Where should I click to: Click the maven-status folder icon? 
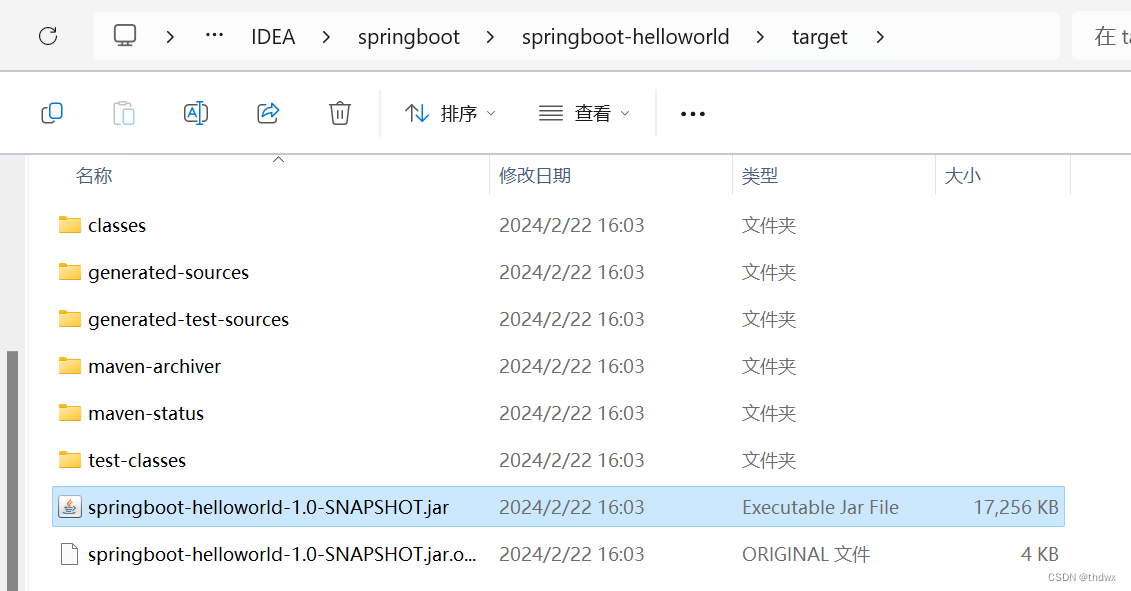(x=69, y=413)
